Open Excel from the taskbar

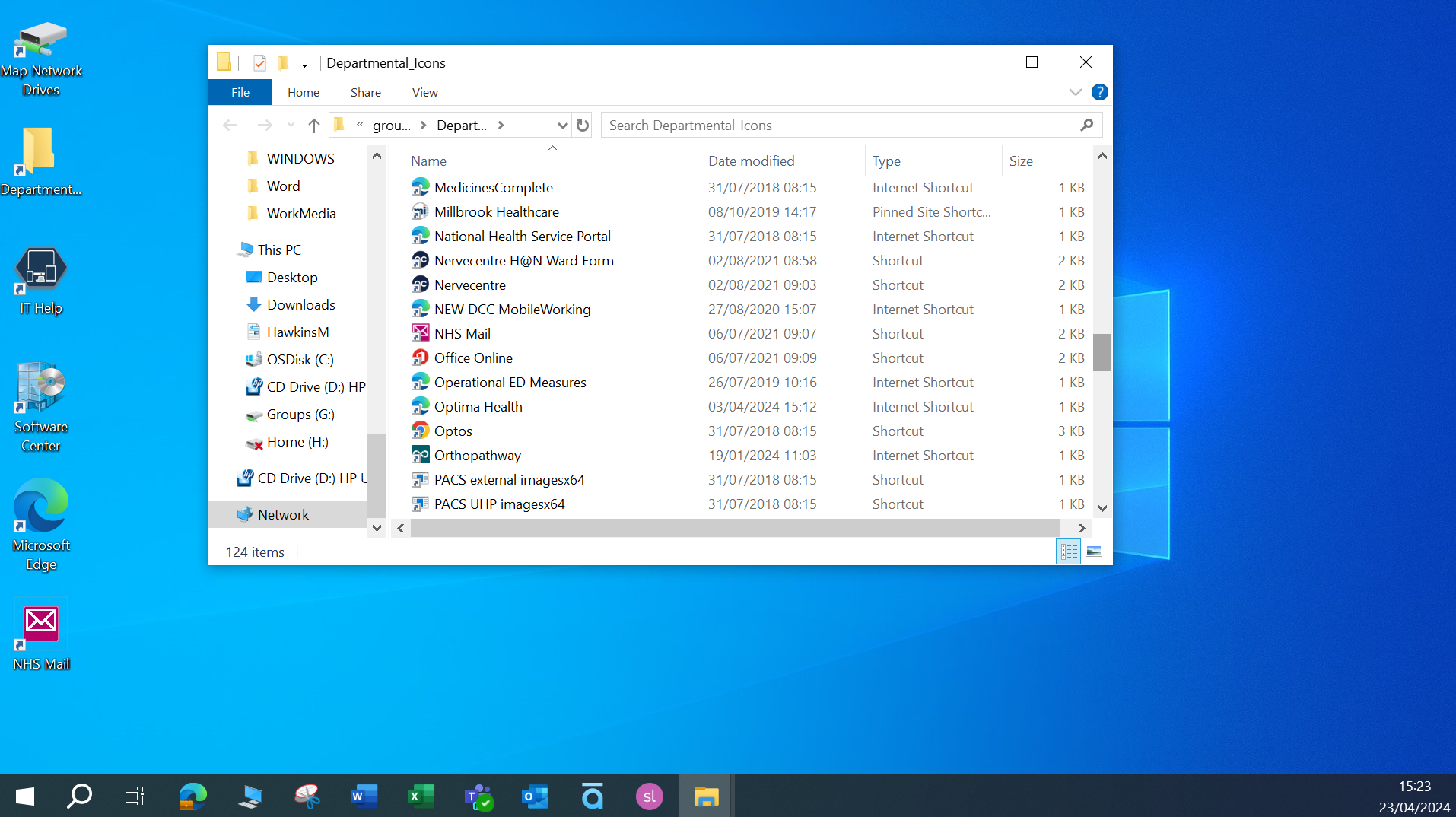[x=421, y=796]
